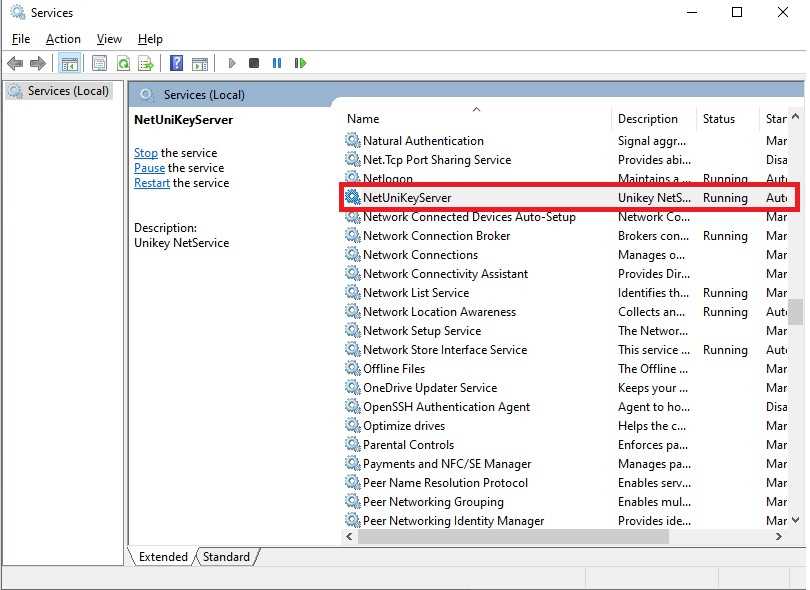Click the Restart Service toolbar icon
Image resolution: width=810 pixels, height=590 pixels.
point(300,63)
